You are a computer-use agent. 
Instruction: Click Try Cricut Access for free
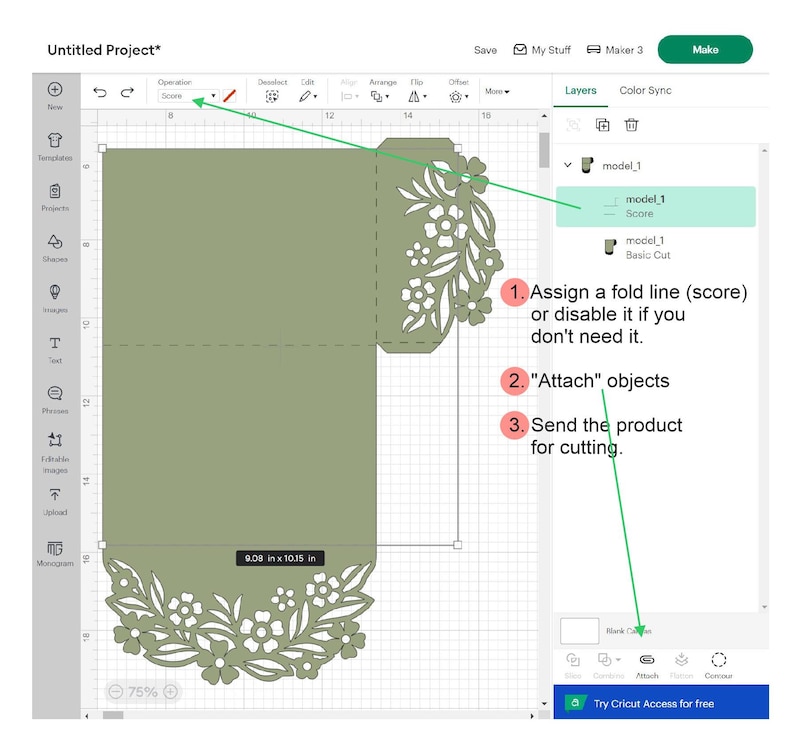[x=661, y=703]
